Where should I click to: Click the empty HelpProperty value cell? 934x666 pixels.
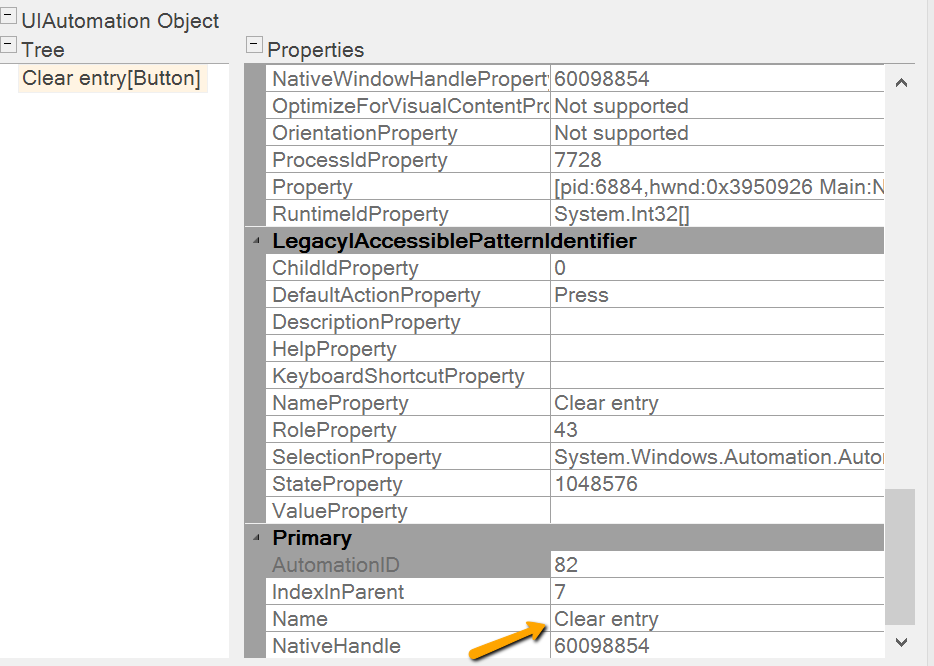(x=716, y=349)
